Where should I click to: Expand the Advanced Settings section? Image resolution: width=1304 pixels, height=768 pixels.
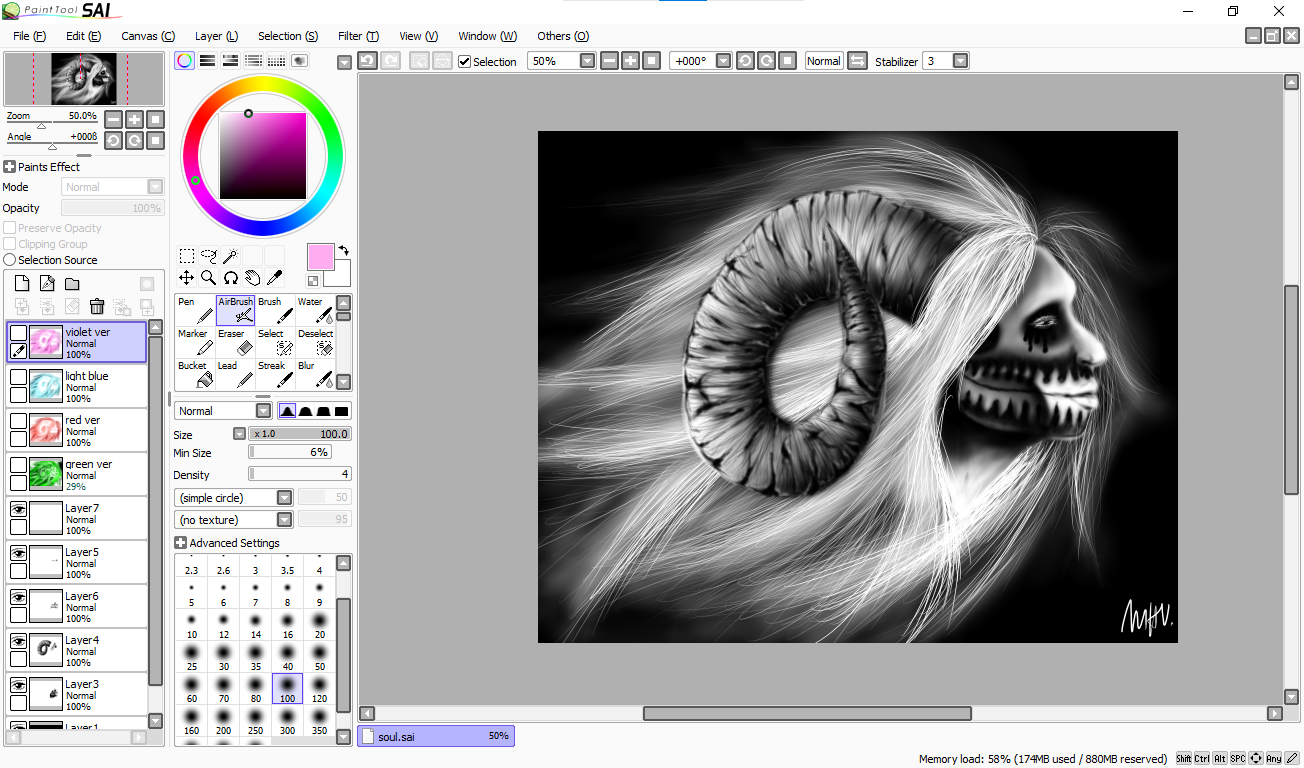[180, 543]
